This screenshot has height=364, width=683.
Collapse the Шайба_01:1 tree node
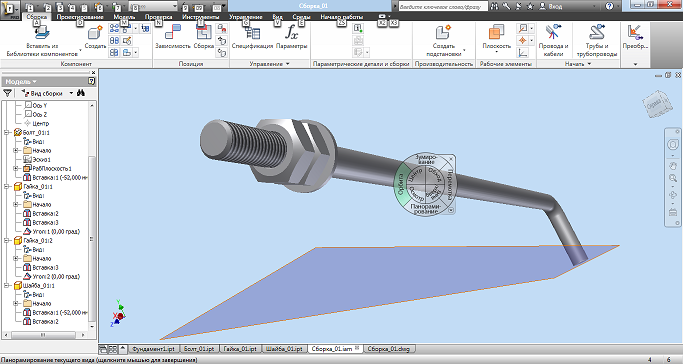pos(7,286)
